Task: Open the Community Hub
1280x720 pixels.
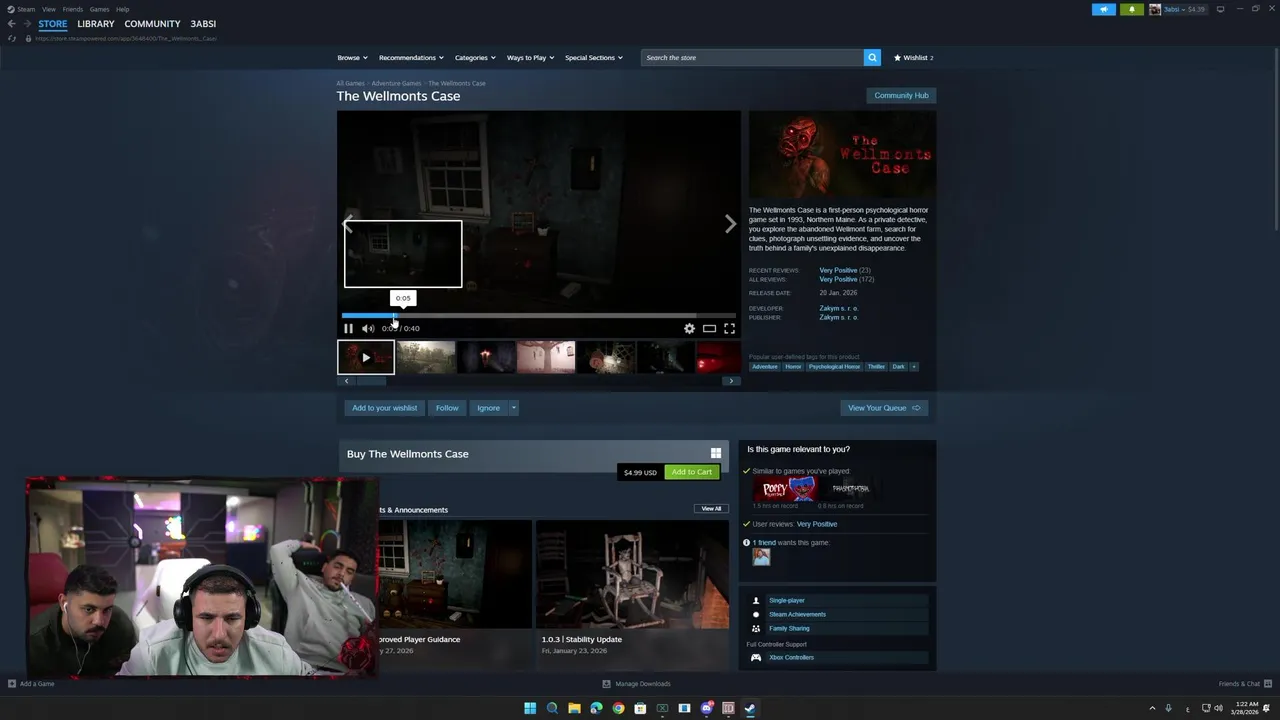Action: click(901, 96)
